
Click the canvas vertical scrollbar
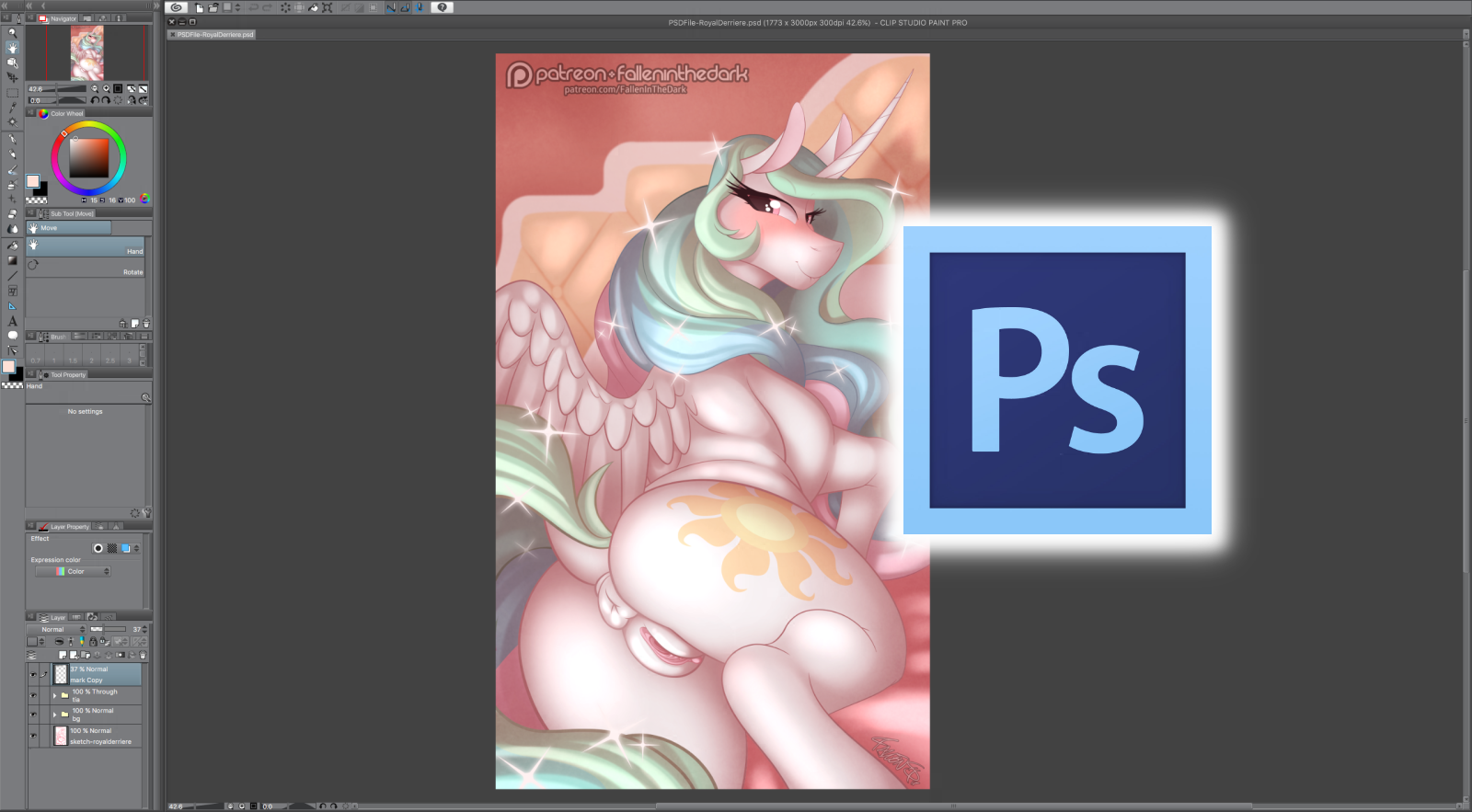click(x=1466, y=419)
